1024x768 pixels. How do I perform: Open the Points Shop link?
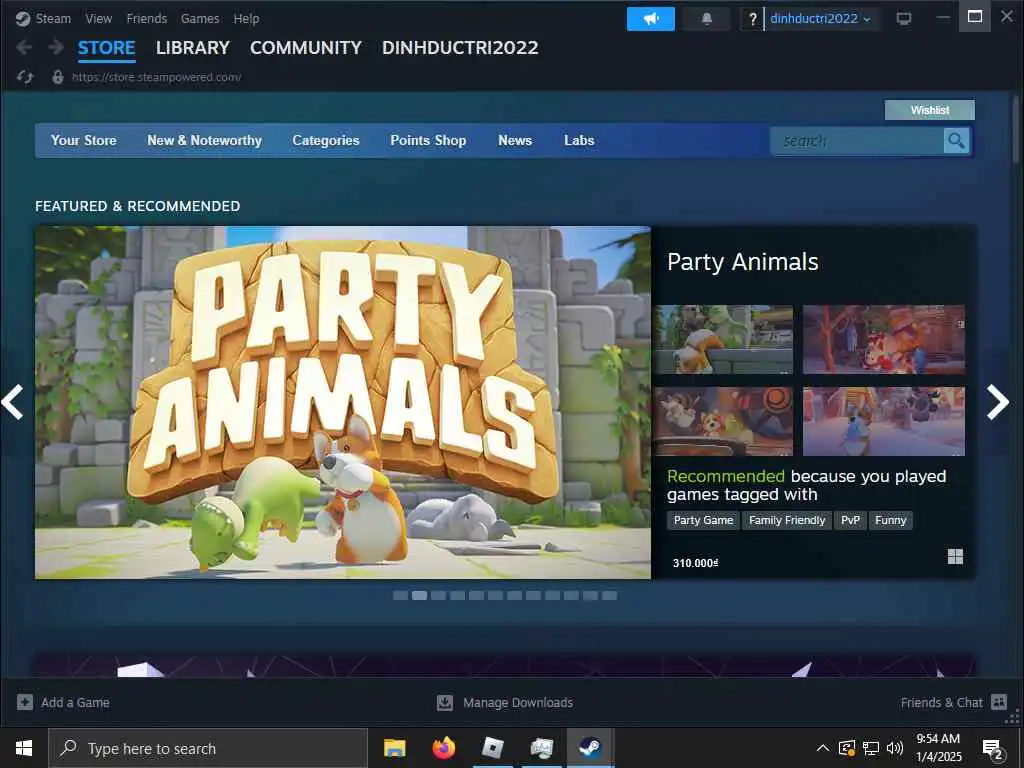[x=428, y=140]
